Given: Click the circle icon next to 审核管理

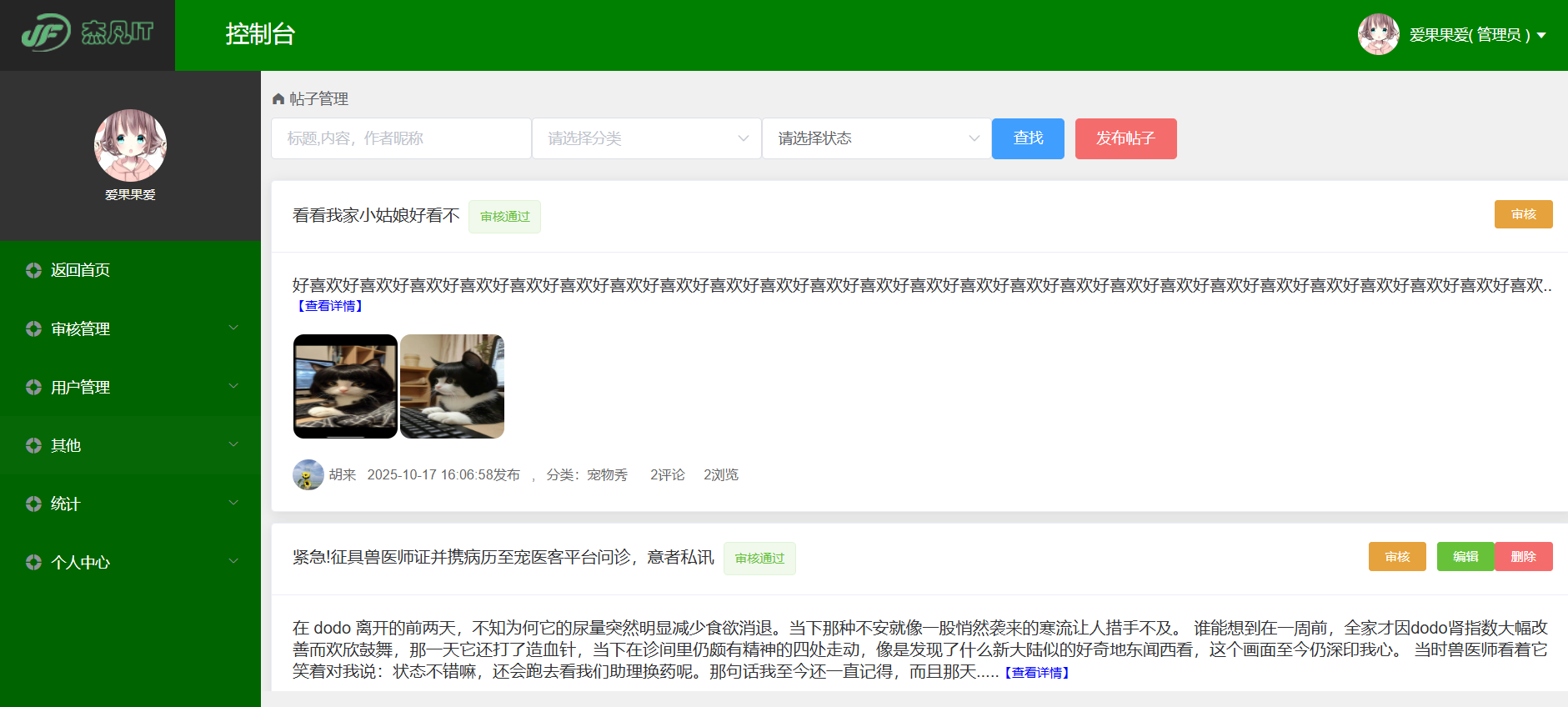Looking at the screenshot, I should click(33, 328).
